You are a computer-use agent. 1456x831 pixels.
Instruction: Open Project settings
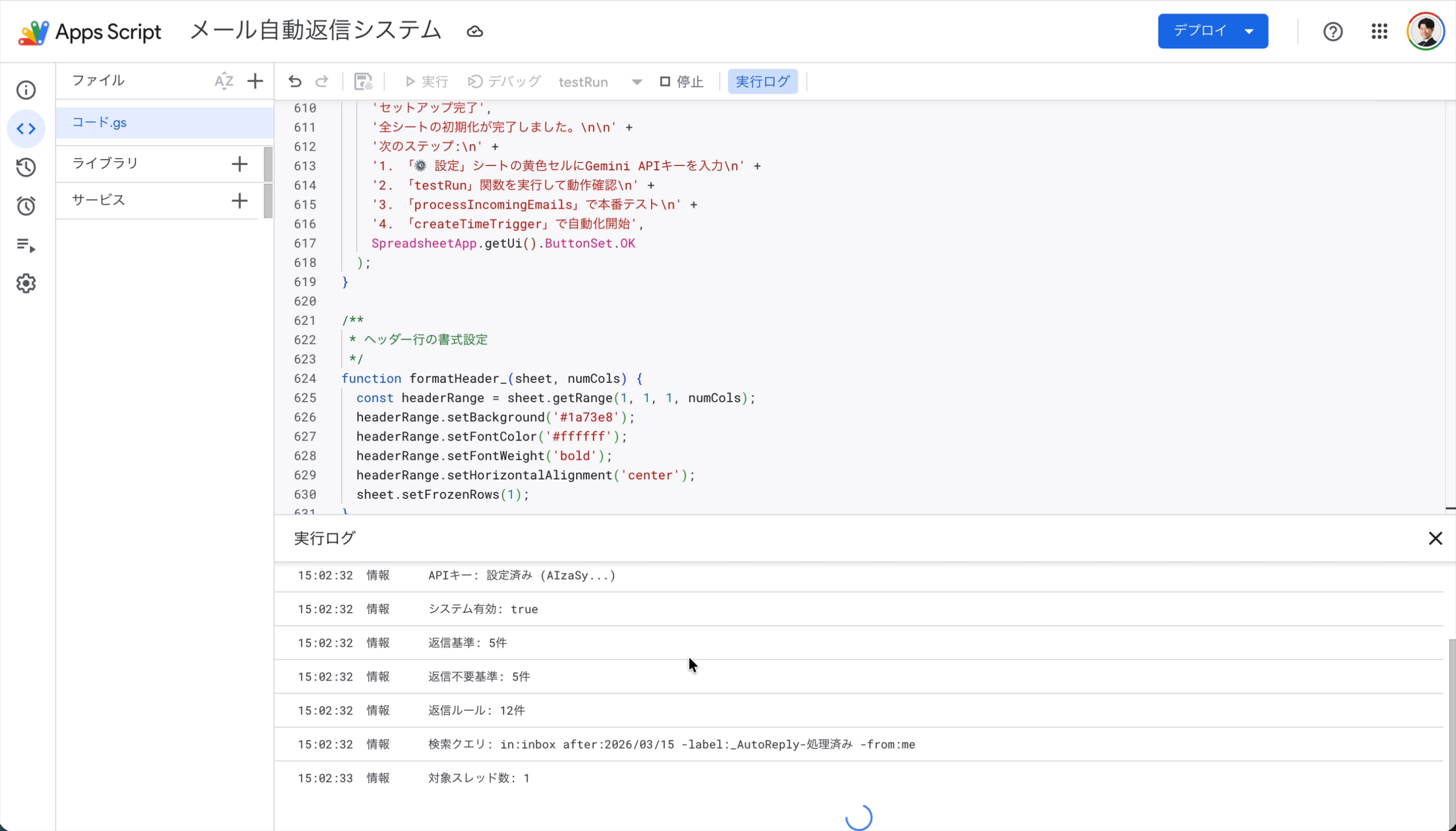[x=26, y=283]
